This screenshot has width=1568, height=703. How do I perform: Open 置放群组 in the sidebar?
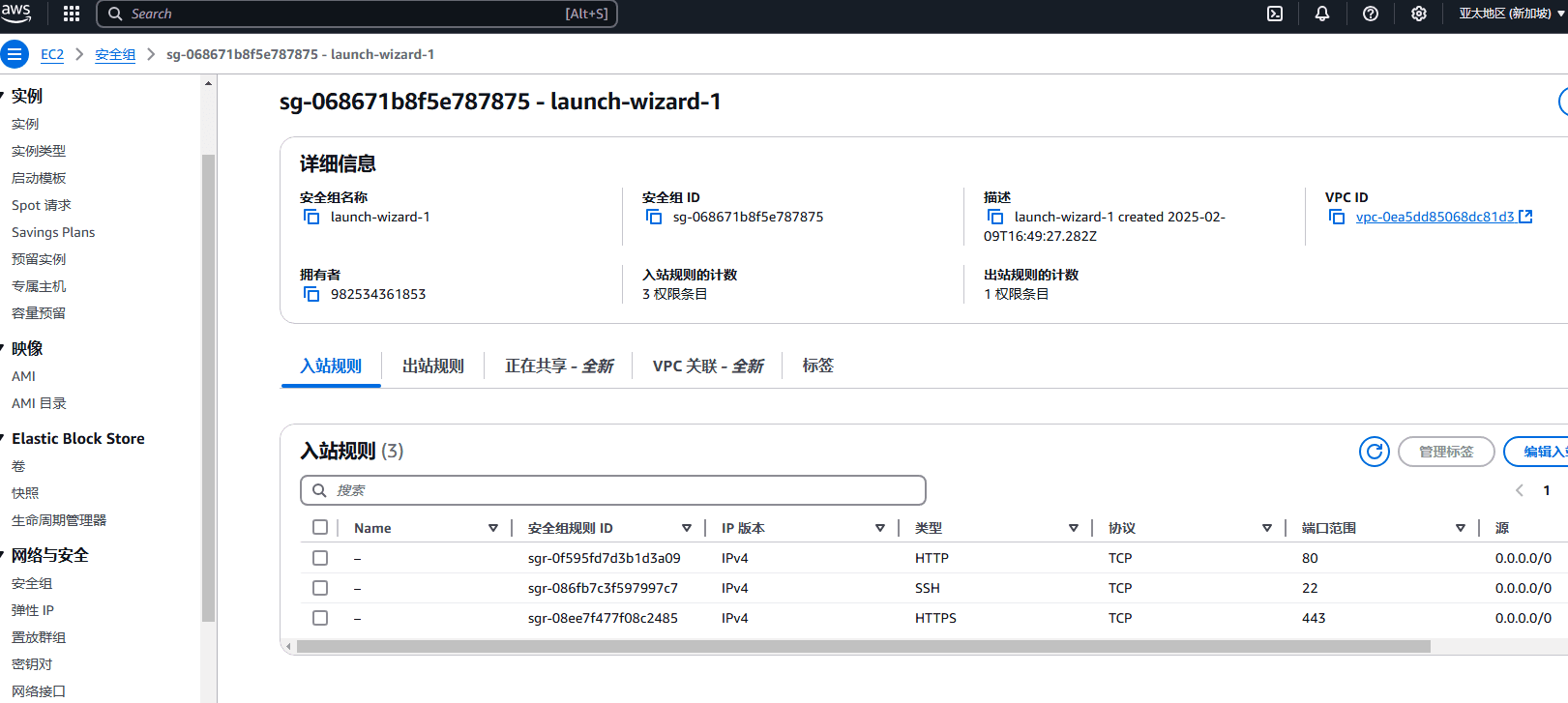(39, 637)
